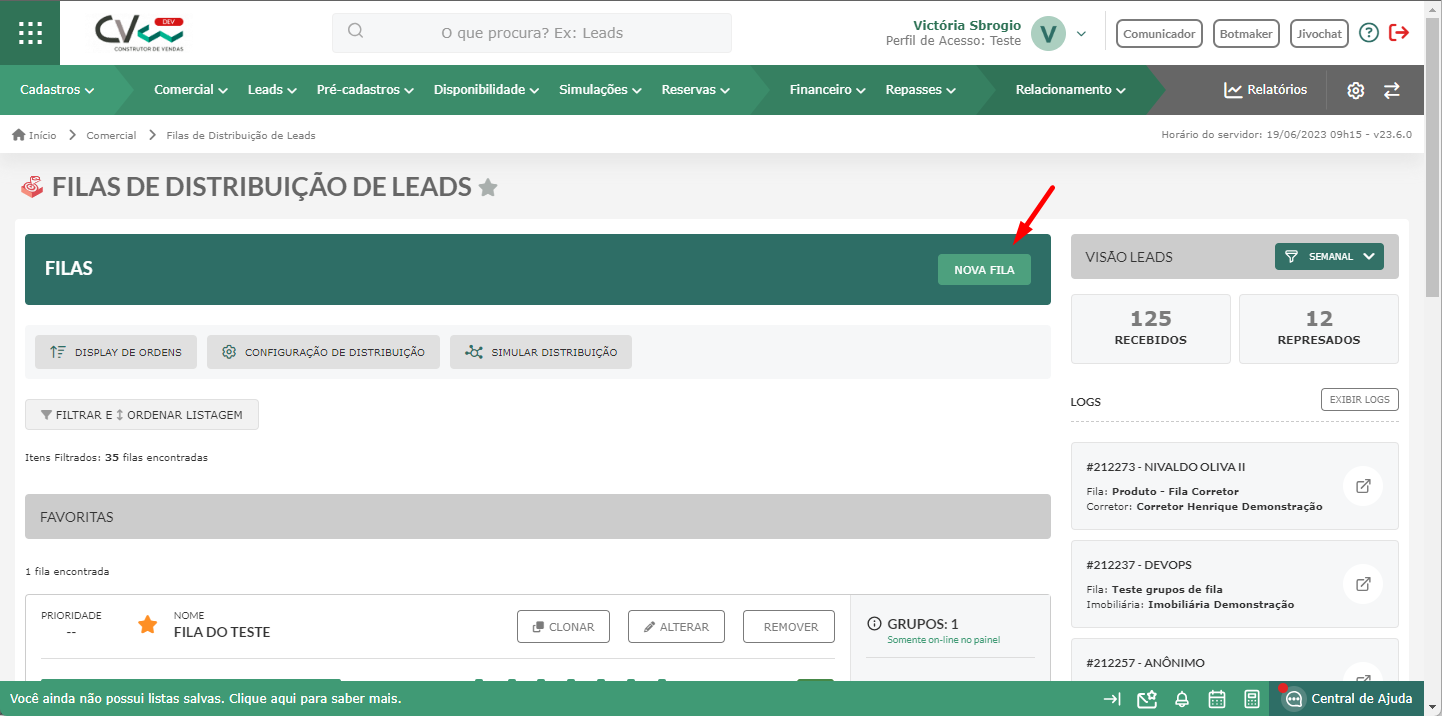Image resolution: width=1442 pixels, height=716 pixels.
Task: Open external link for #212237 DevOps log
Action: [x=1363, y=584]
